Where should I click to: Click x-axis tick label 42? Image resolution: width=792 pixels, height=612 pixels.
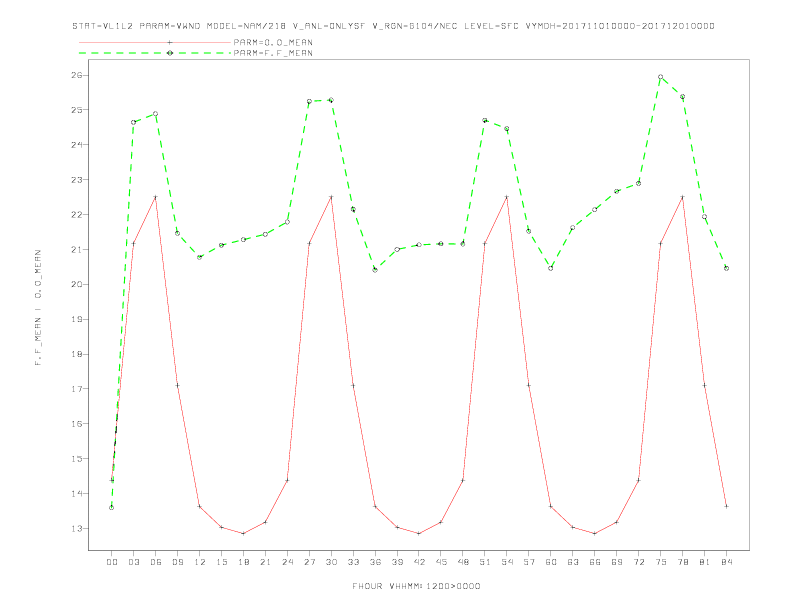point(419,562)
